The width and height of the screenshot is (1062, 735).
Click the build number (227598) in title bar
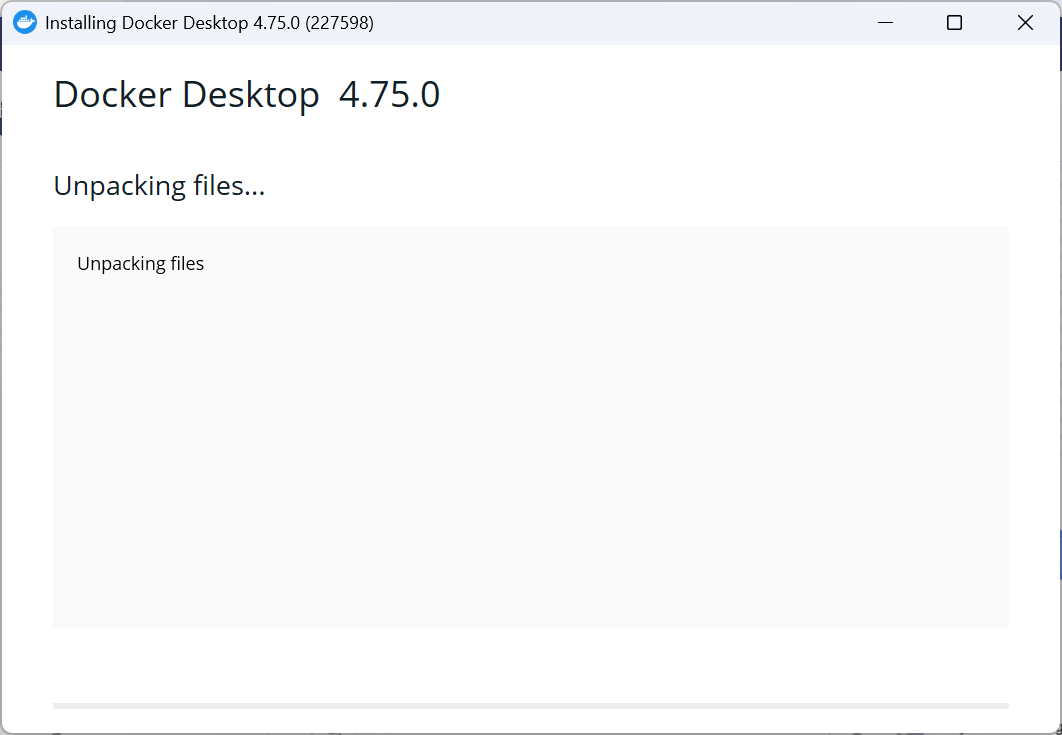(339, 23)
